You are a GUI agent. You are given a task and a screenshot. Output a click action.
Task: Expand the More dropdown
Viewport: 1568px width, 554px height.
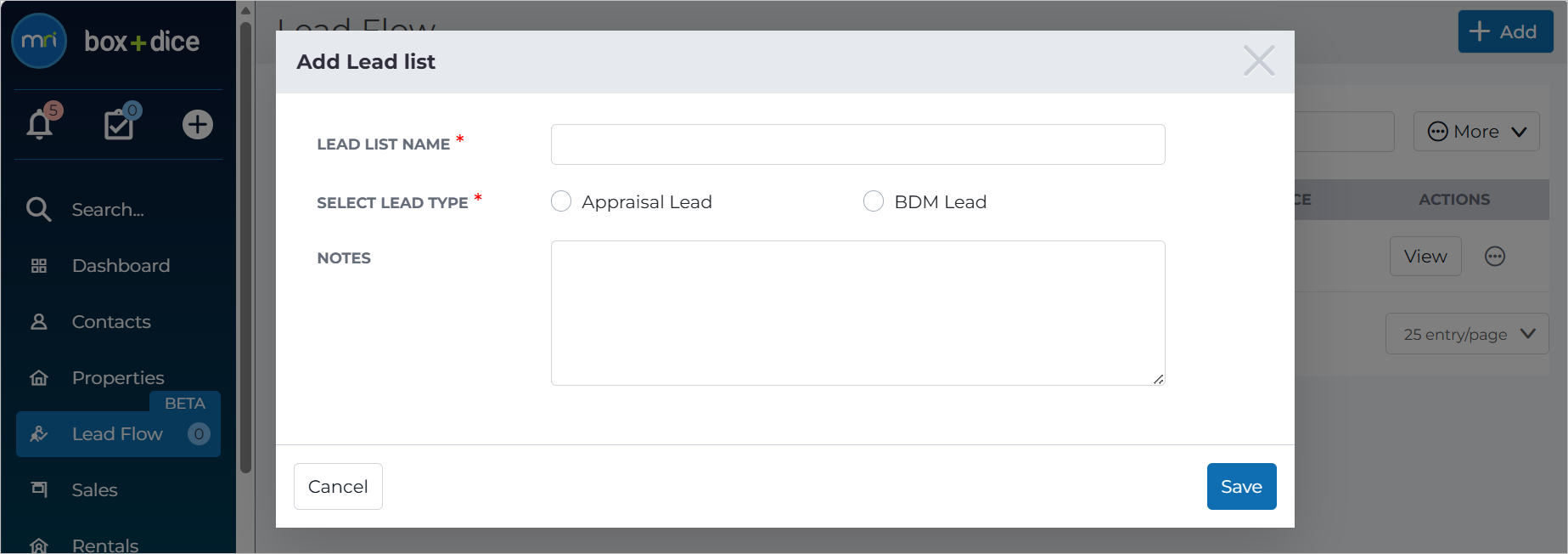point(1476,132)
